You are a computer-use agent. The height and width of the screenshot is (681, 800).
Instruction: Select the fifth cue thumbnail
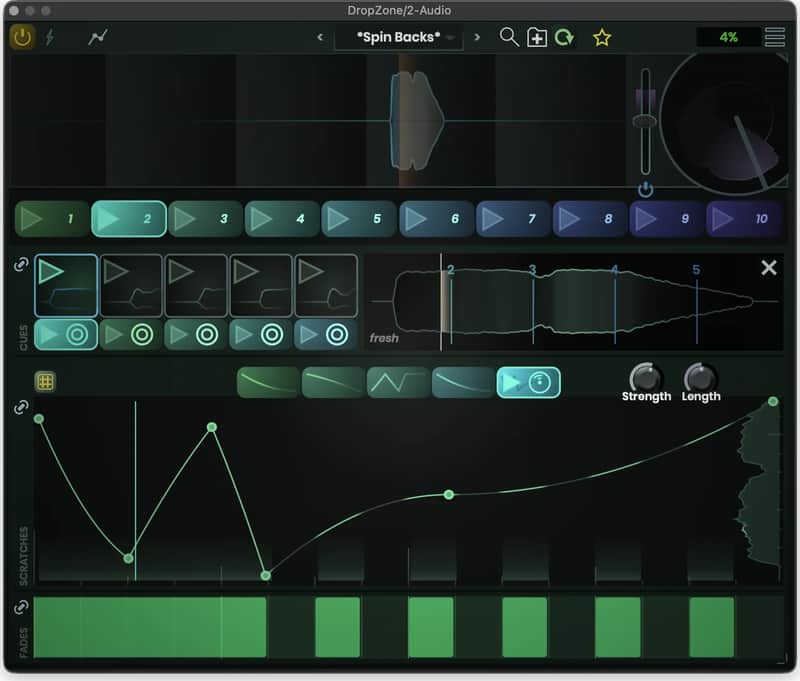tap(326, 286)
